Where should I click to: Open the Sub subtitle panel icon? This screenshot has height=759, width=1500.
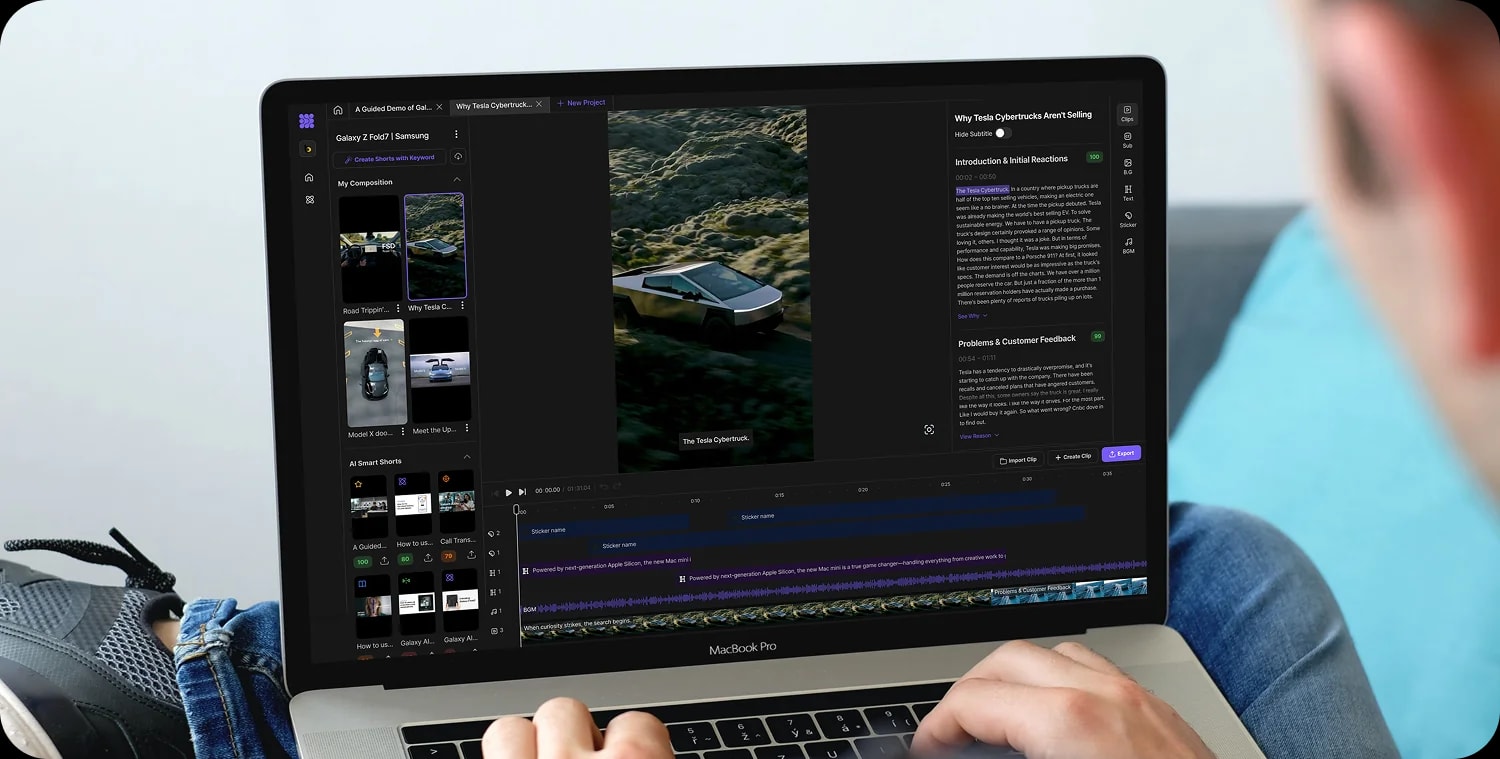pos(1127,140)
